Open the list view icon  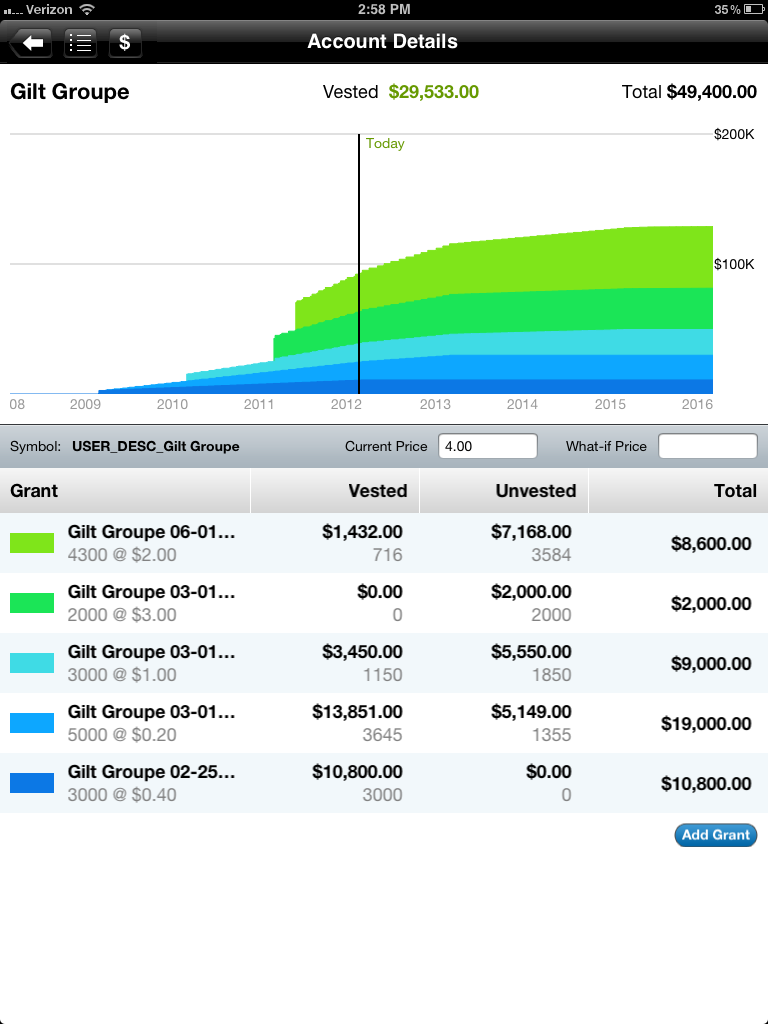(80, 43)
